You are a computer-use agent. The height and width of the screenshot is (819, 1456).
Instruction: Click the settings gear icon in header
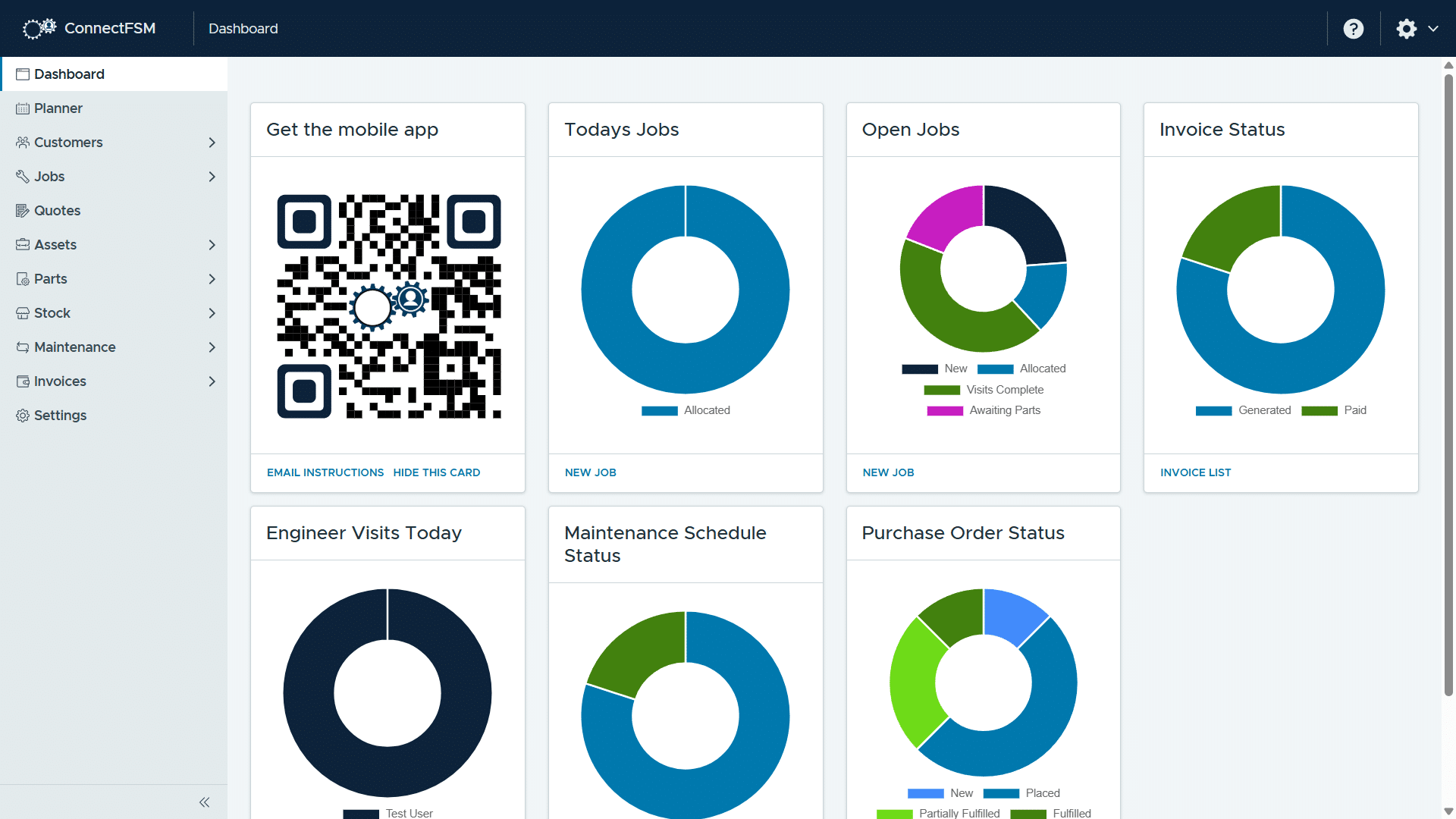tap(1407, 29)
